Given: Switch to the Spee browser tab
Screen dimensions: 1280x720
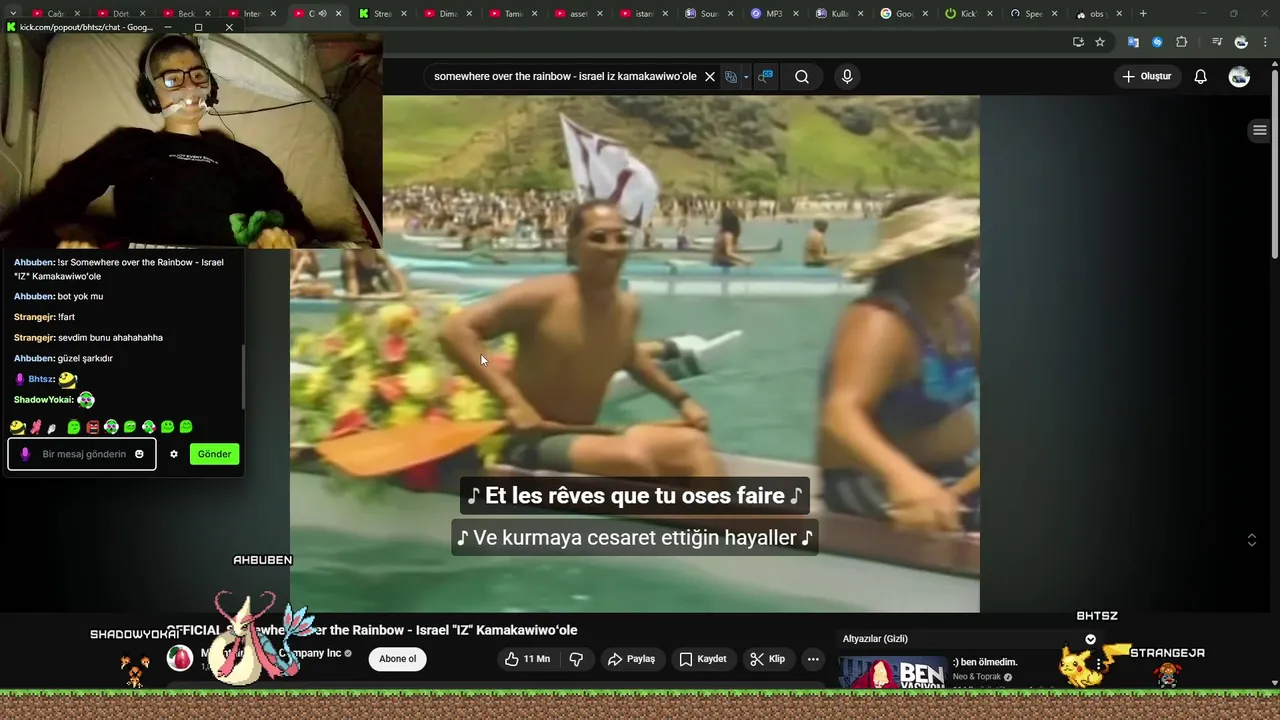Looking at the screenshot, I should click(x=1032, y=14).
